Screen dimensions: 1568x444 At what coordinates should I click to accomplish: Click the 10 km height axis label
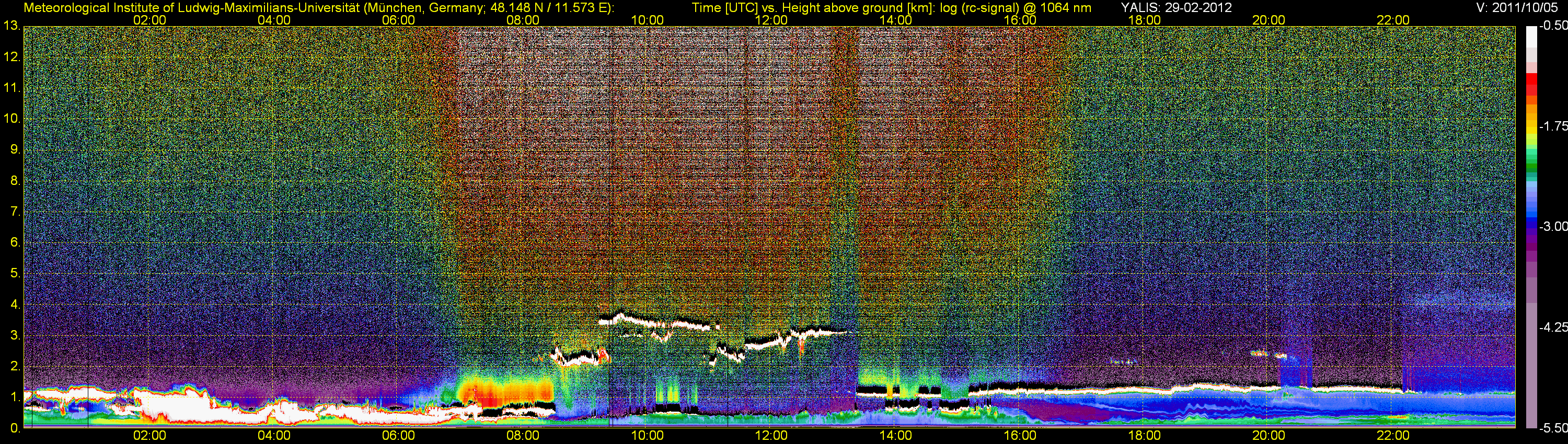11,119
